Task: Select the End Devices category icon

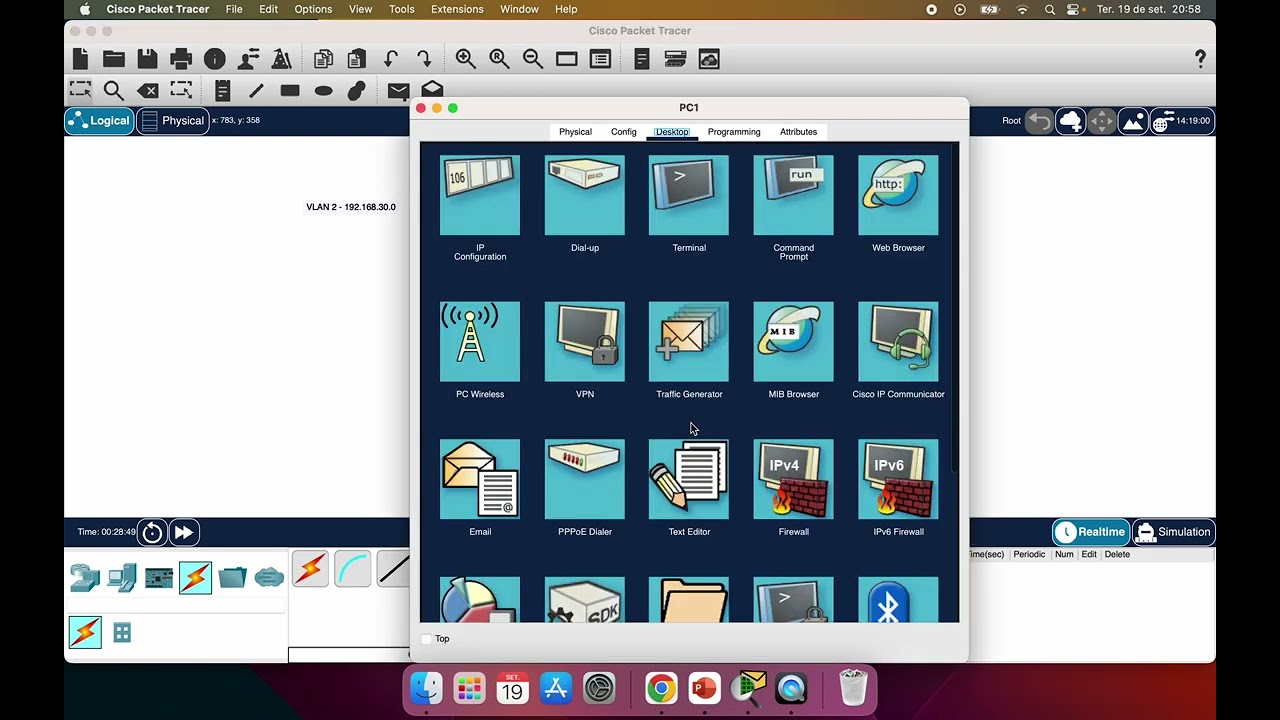Action: 122,577
